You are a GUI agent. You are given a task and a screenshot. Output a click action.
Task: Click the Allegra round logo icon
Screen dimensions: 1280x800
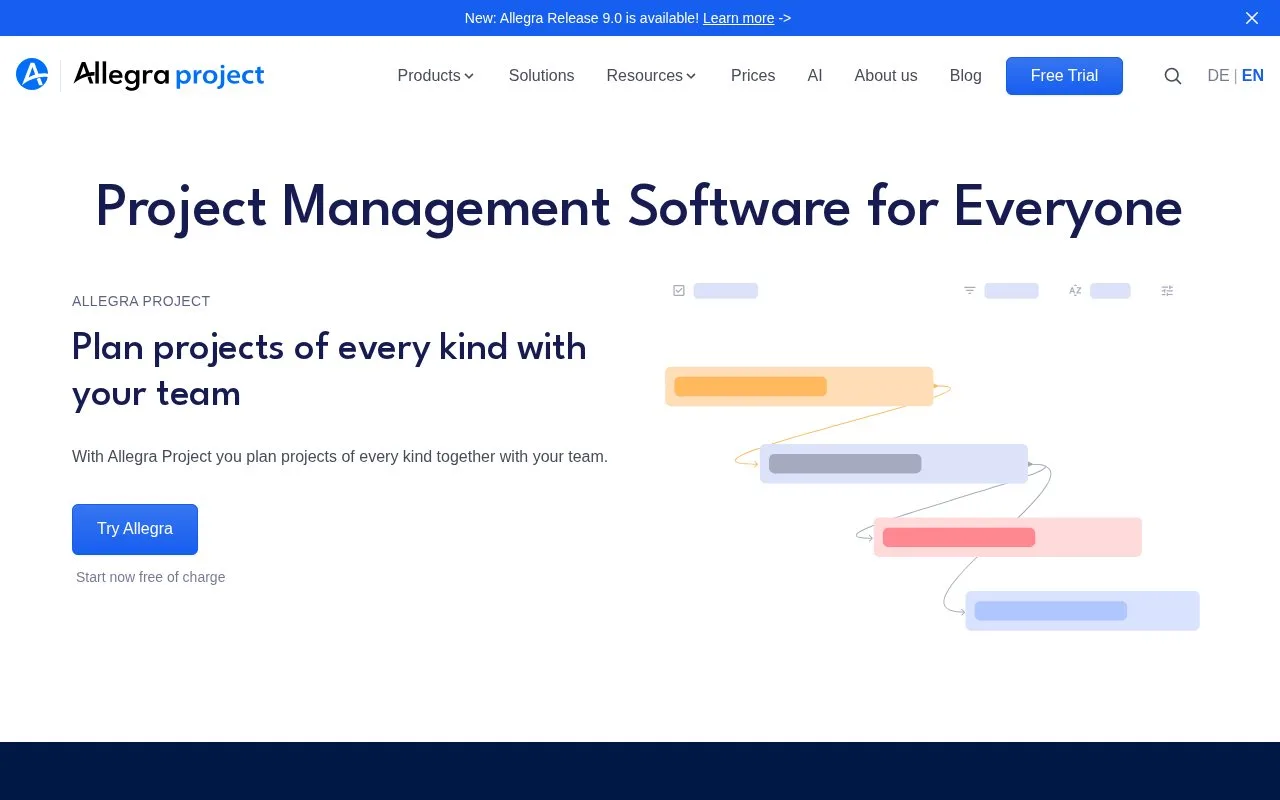32,74
